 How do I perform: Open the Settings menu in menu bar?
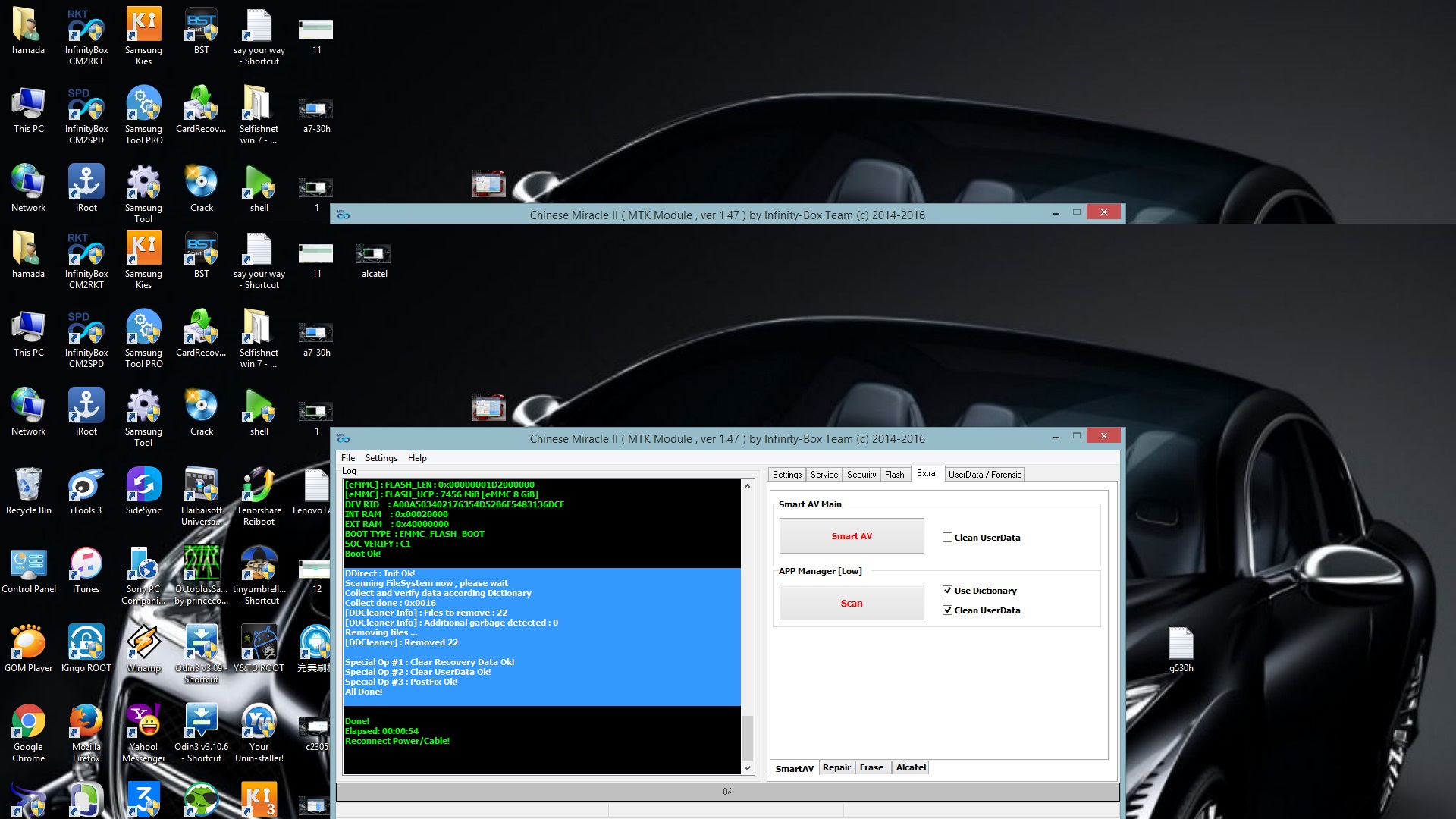pos(381,458)
